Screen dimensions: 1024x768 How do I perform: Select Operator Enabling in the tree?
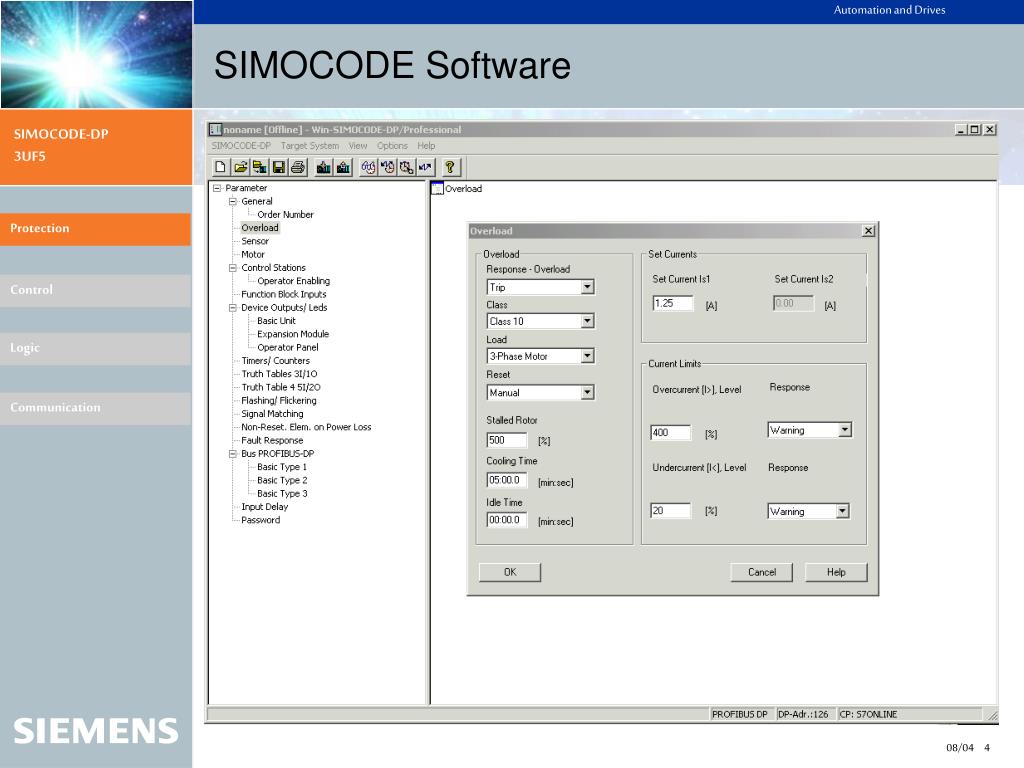tap(293, 281)
